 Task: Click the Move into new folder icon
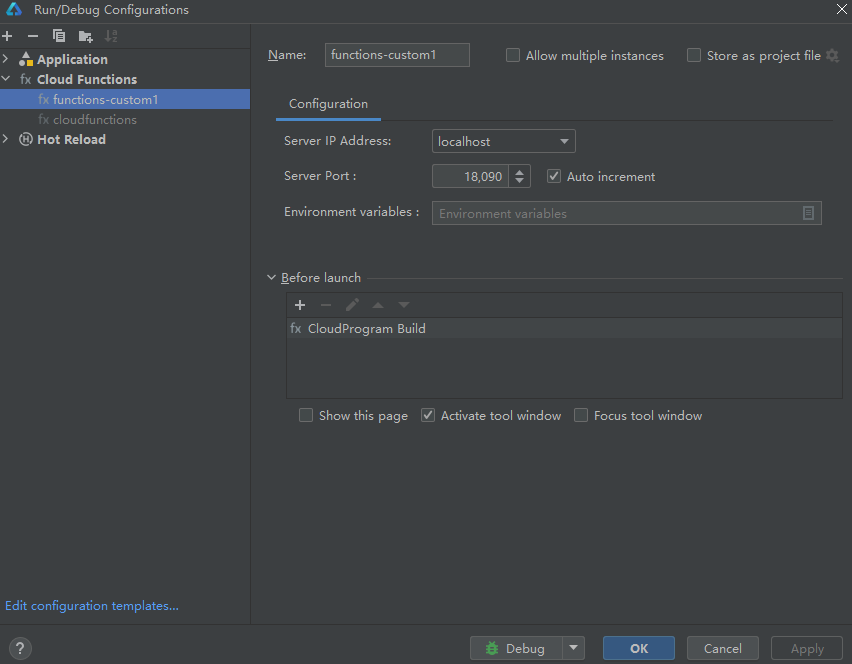pos(85,36)
